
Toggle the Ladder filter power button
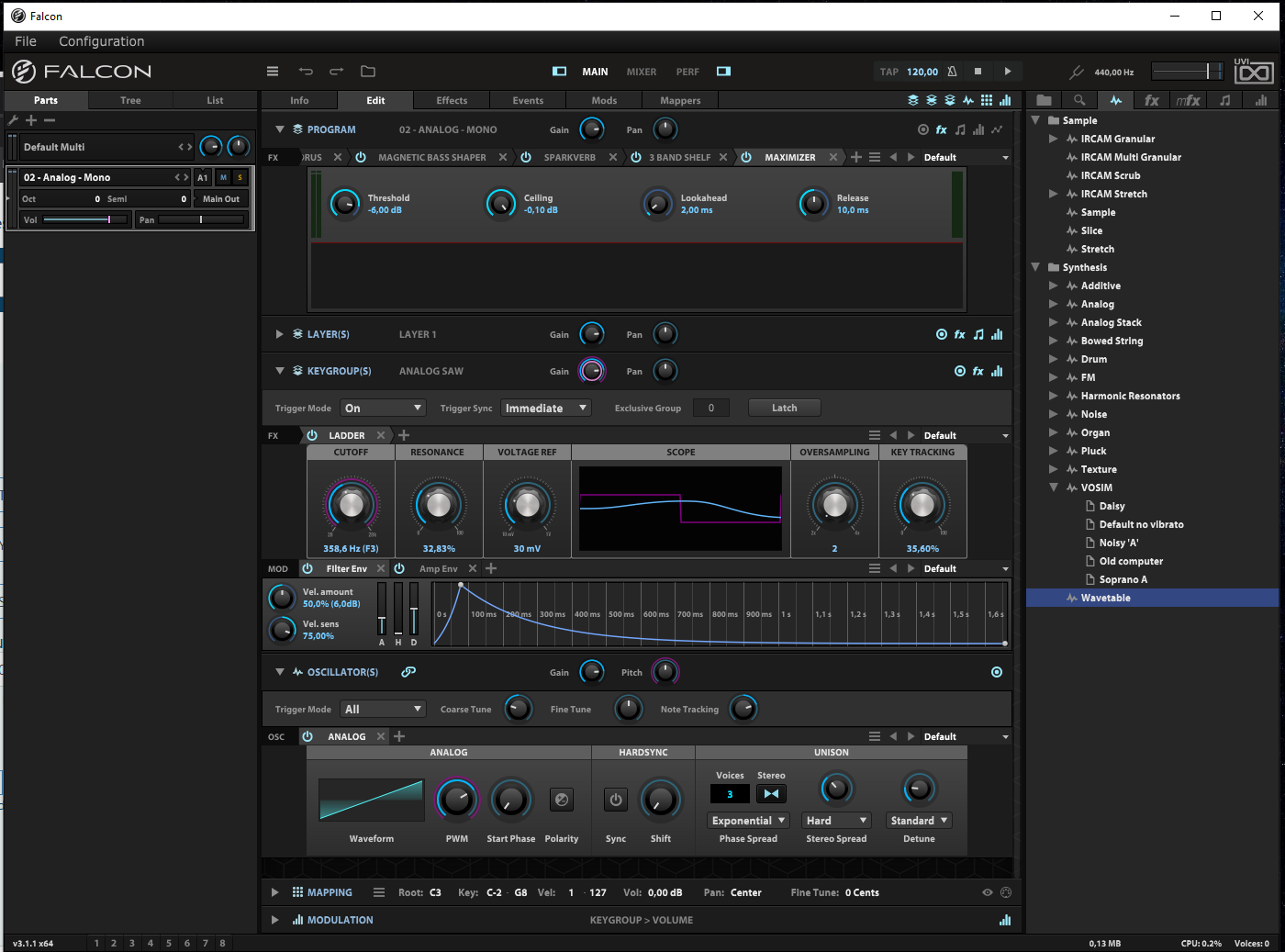[x=312, y=435]
